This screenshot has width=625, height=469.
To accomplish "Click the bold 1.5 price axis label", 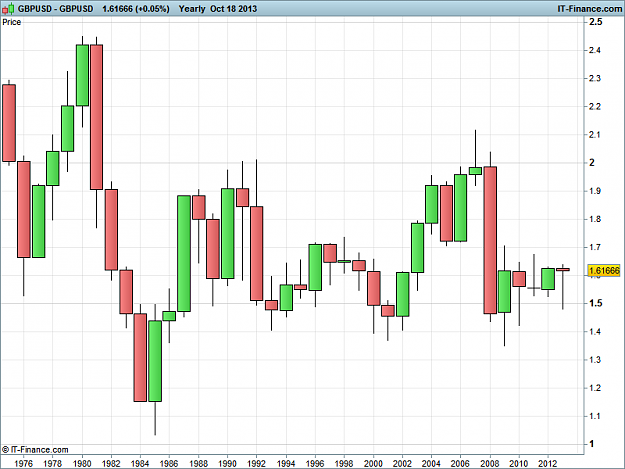I will (x=596, y=303).
